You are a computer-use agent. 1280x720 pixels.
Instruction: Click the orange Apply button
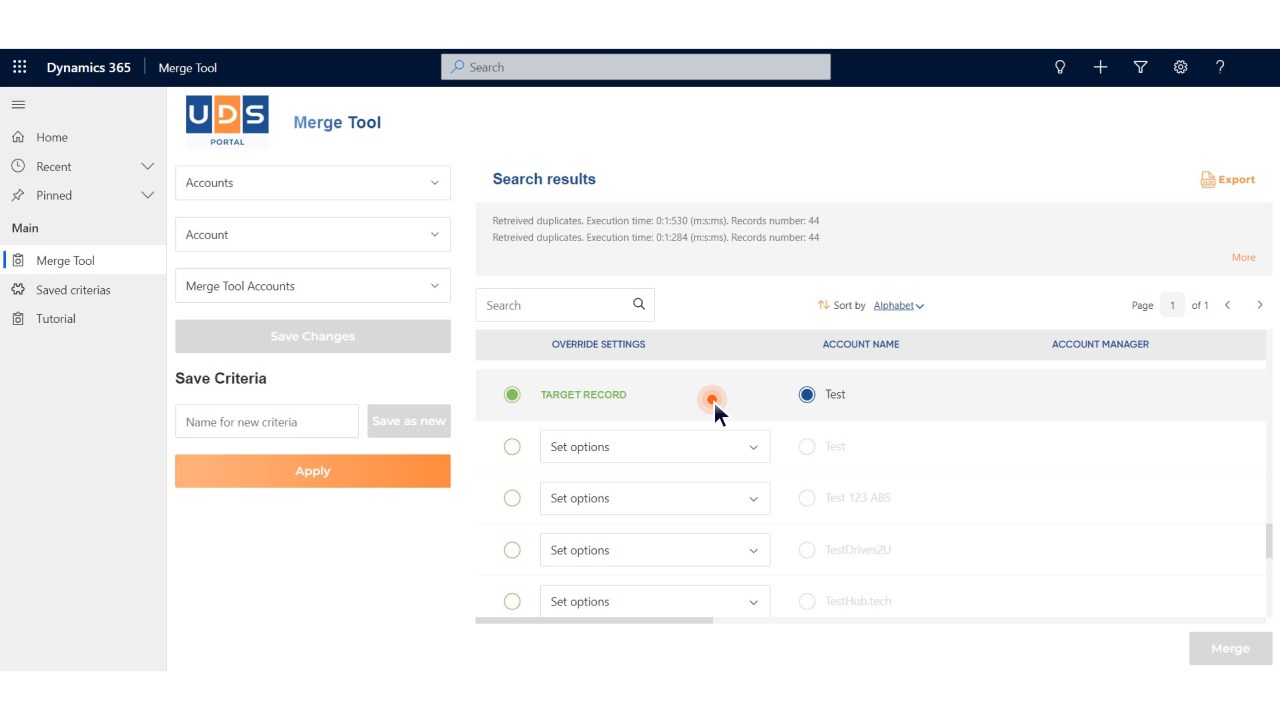(x=313, y=471)
